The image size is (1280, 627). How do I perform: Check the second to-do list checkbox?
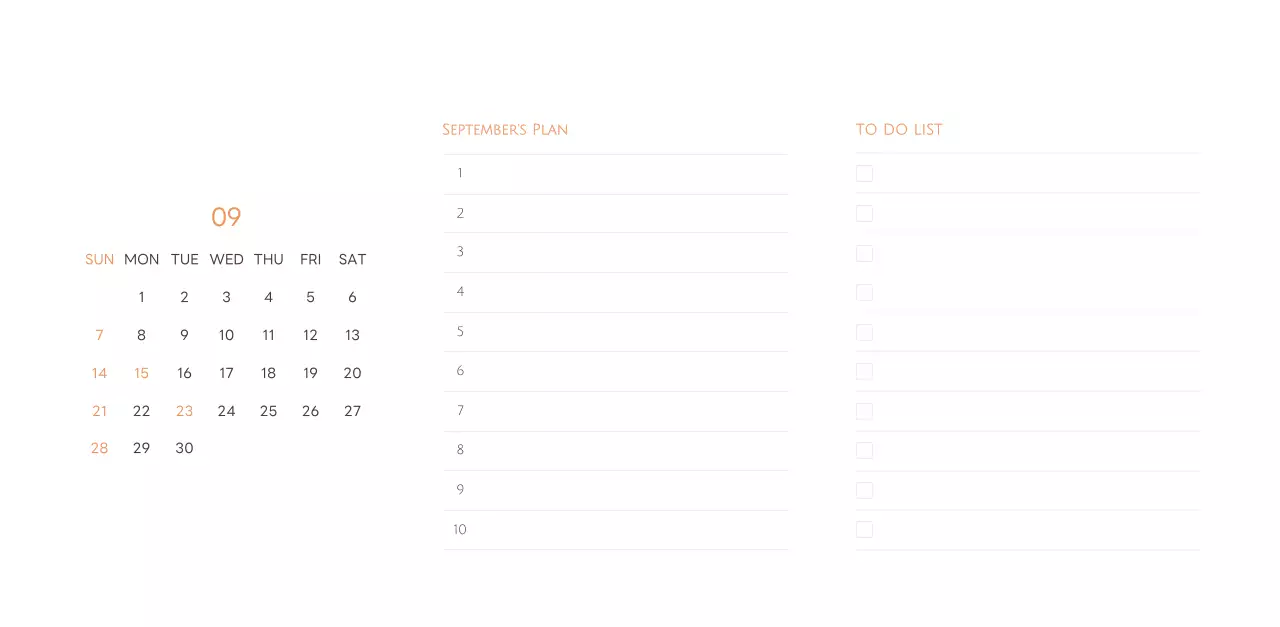coord(864,213)
